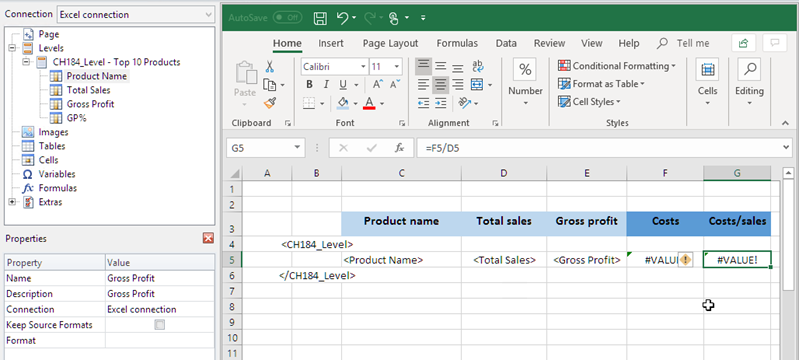Toggle Underline formatting
Screen dimensions: 799x360
[x=343, y=85]
